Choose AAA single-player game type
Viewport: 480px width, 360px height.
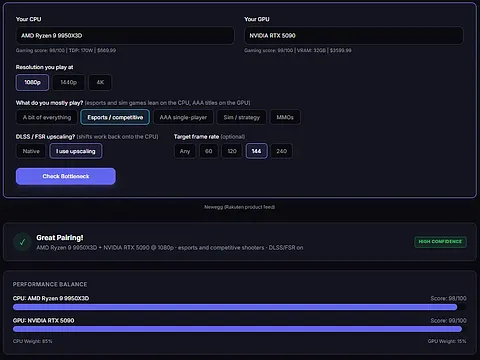pos(183,117)
